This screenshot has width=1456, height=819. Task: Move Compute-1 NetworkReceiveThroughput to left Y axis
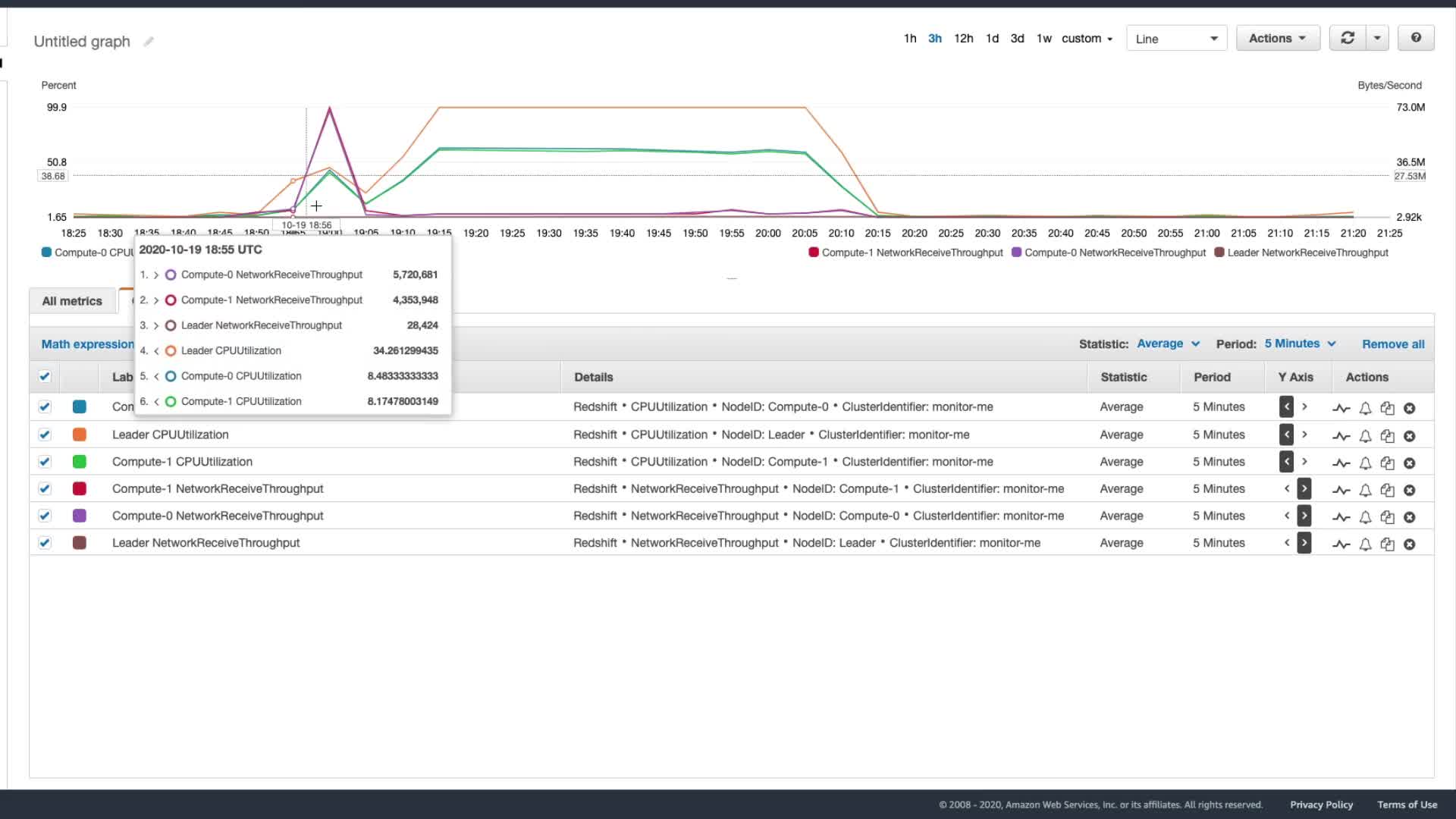point(1287,489)
